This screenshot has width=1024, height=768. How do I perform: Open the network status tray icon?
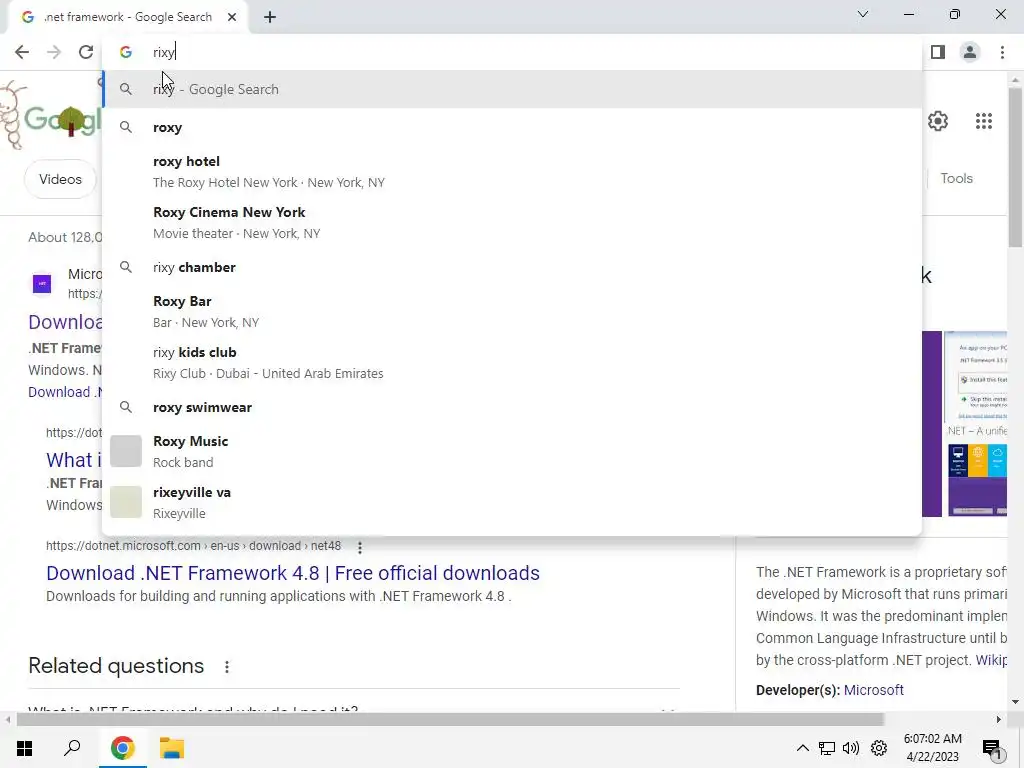(x=827, y=748)
